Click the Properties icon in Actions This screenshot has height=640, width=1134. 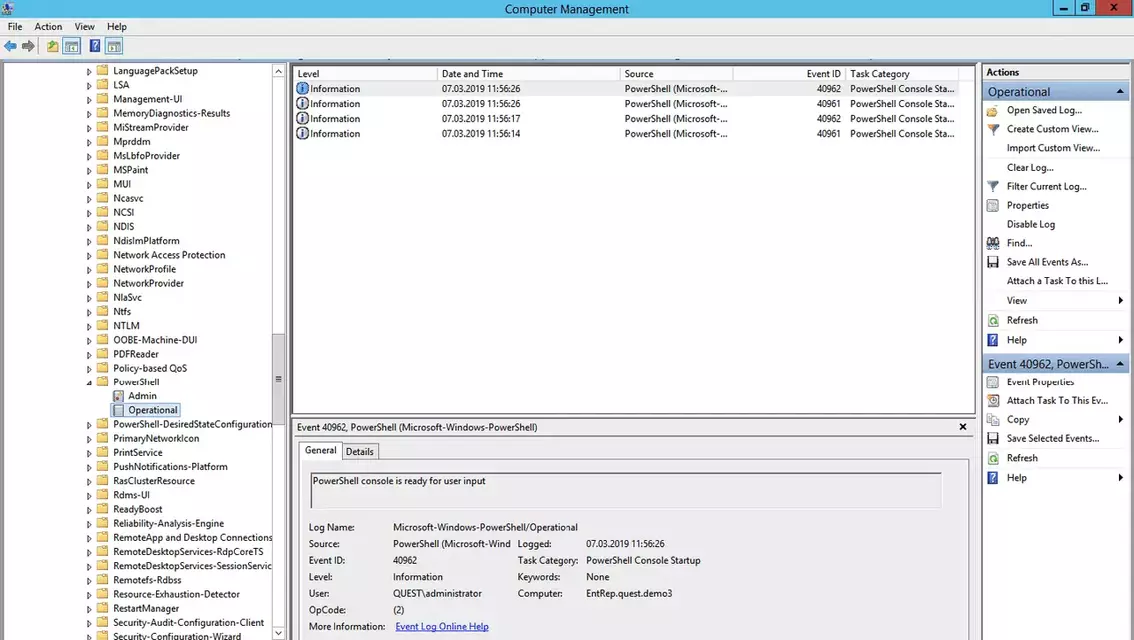pyautogui.click(x=993, y=205)
